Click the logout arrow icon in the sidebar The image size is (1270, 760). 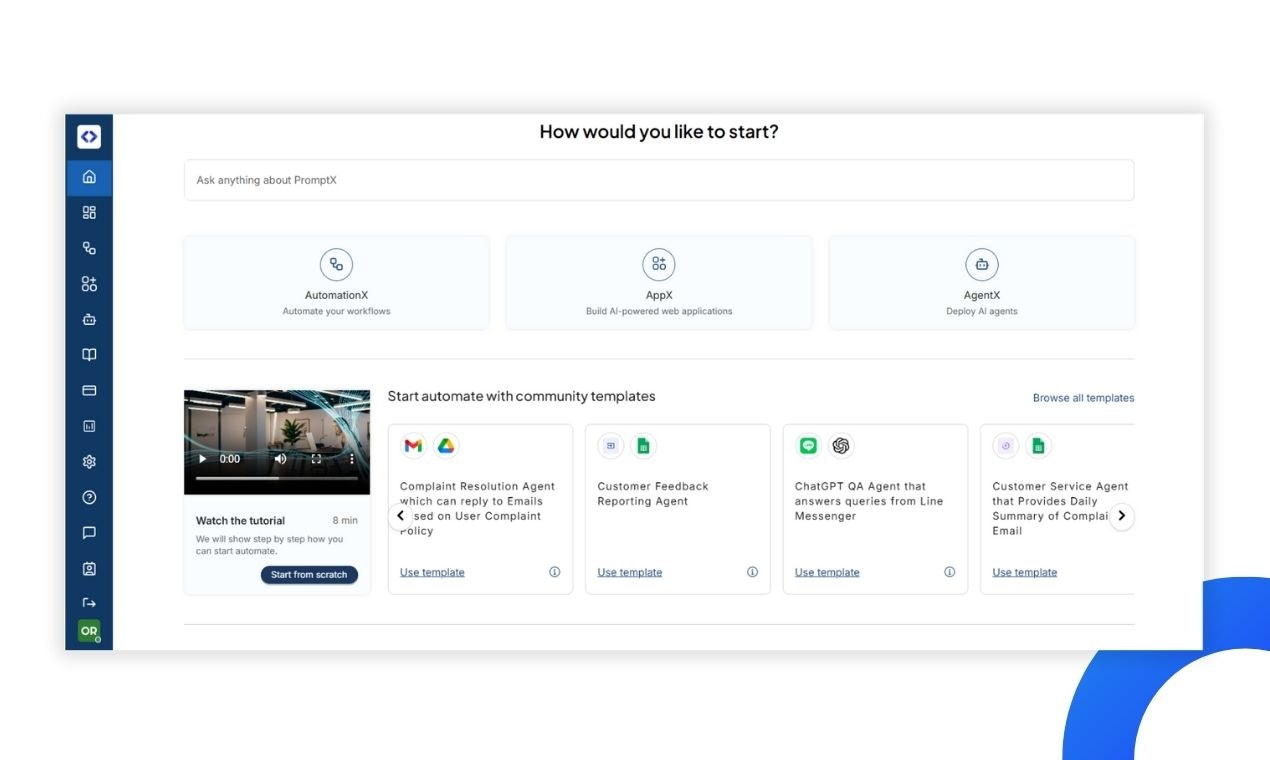point(89,603)
